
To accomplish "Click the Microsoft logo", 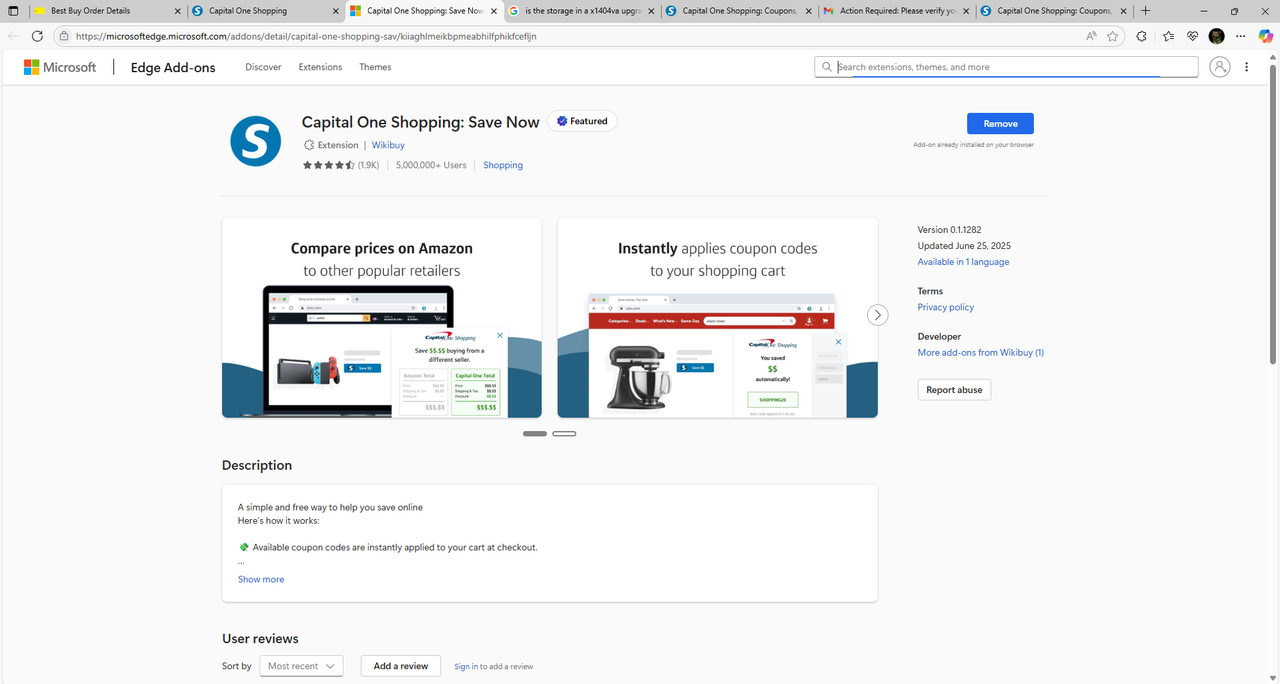I will (x=60, y=67).
